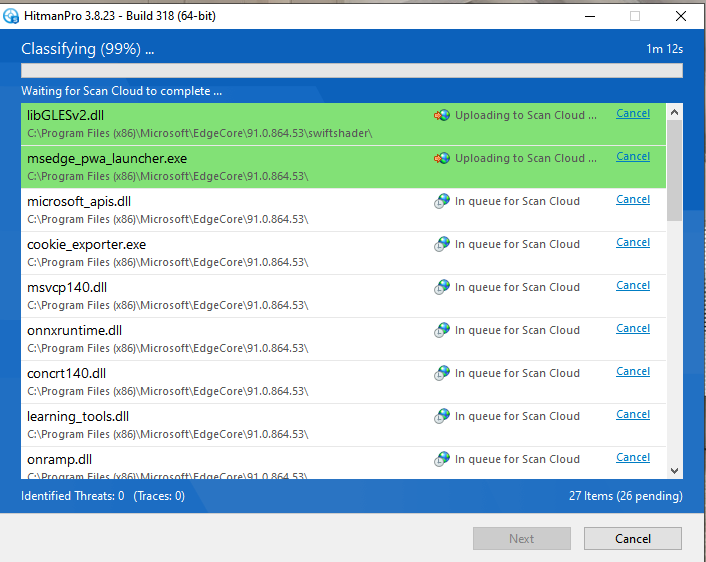Viewport: 706px width, 562px height.
Task: Cancel the msedge_pwa_launcher.exe upload
Action: (x=633, y=156)
